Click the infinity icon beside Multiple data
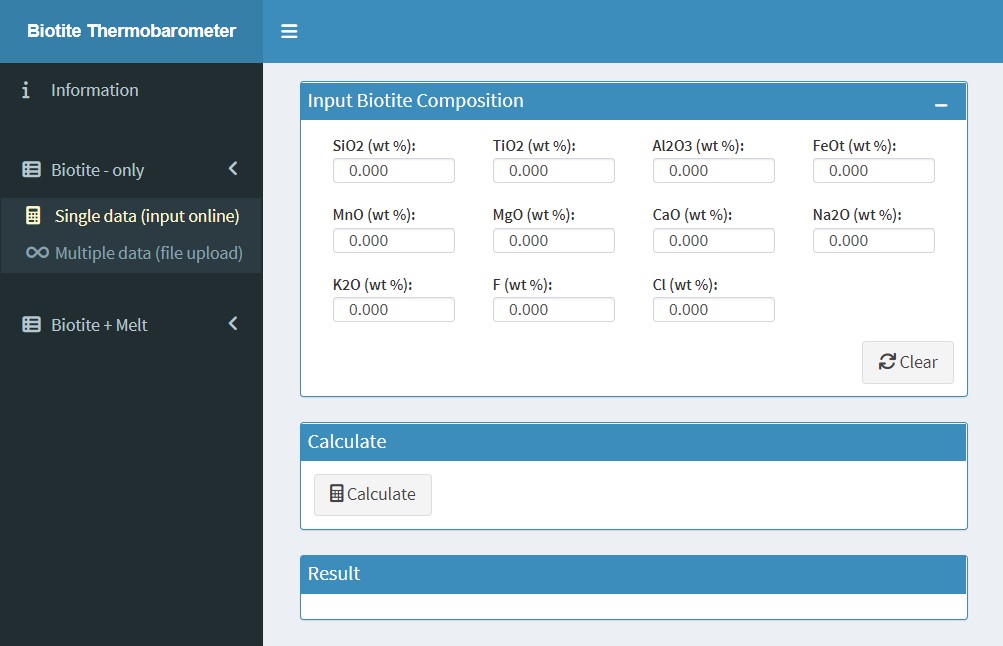The width and height of the screenshot is (1003, 646). (x=37, y=253)
